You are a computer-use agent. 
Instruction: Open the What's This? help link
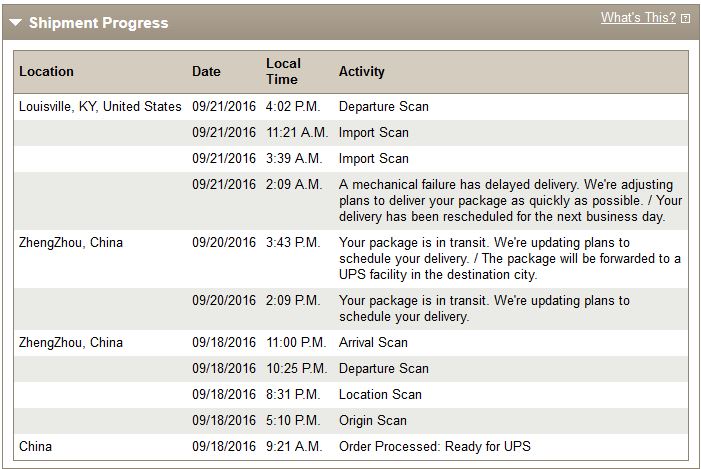pos(638,17)
